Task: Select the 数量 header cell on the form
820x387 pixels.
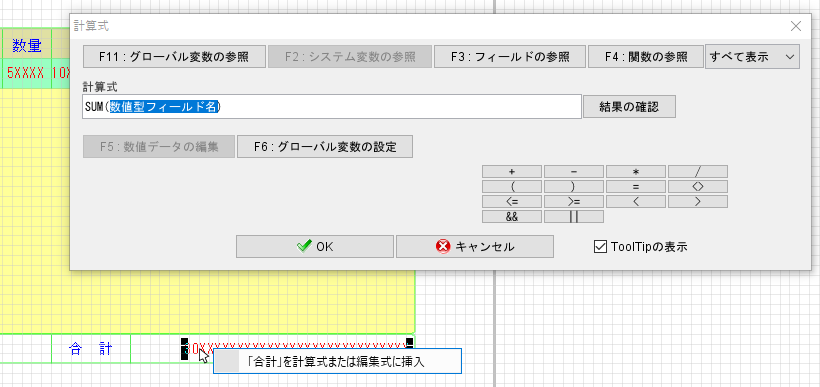Action: click(x=27, y=46)
